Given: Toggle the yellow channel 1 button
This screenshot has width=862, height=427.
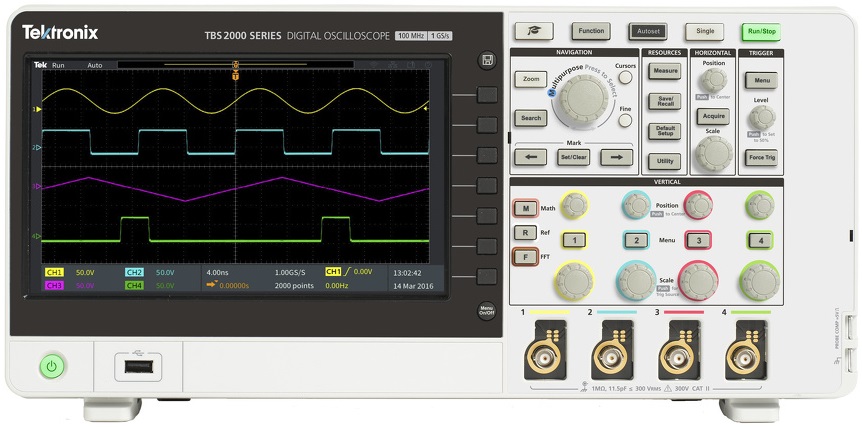Looking at the screenshot, I should (x=574, y=240).
